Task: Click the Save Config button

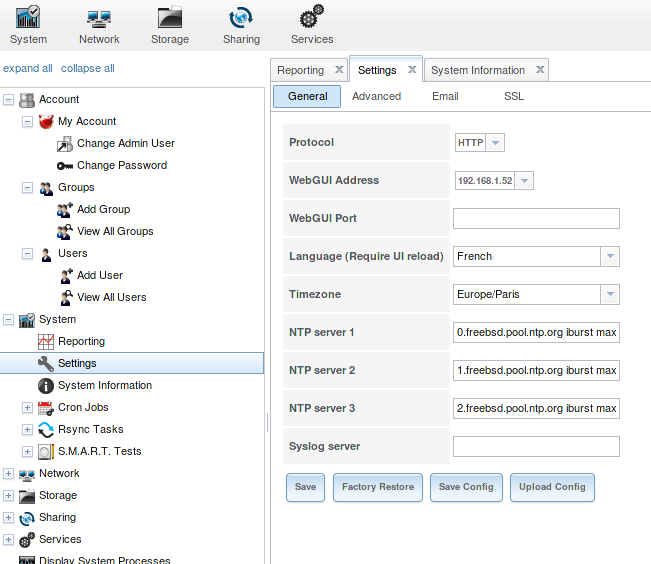Action: point(466,487)
